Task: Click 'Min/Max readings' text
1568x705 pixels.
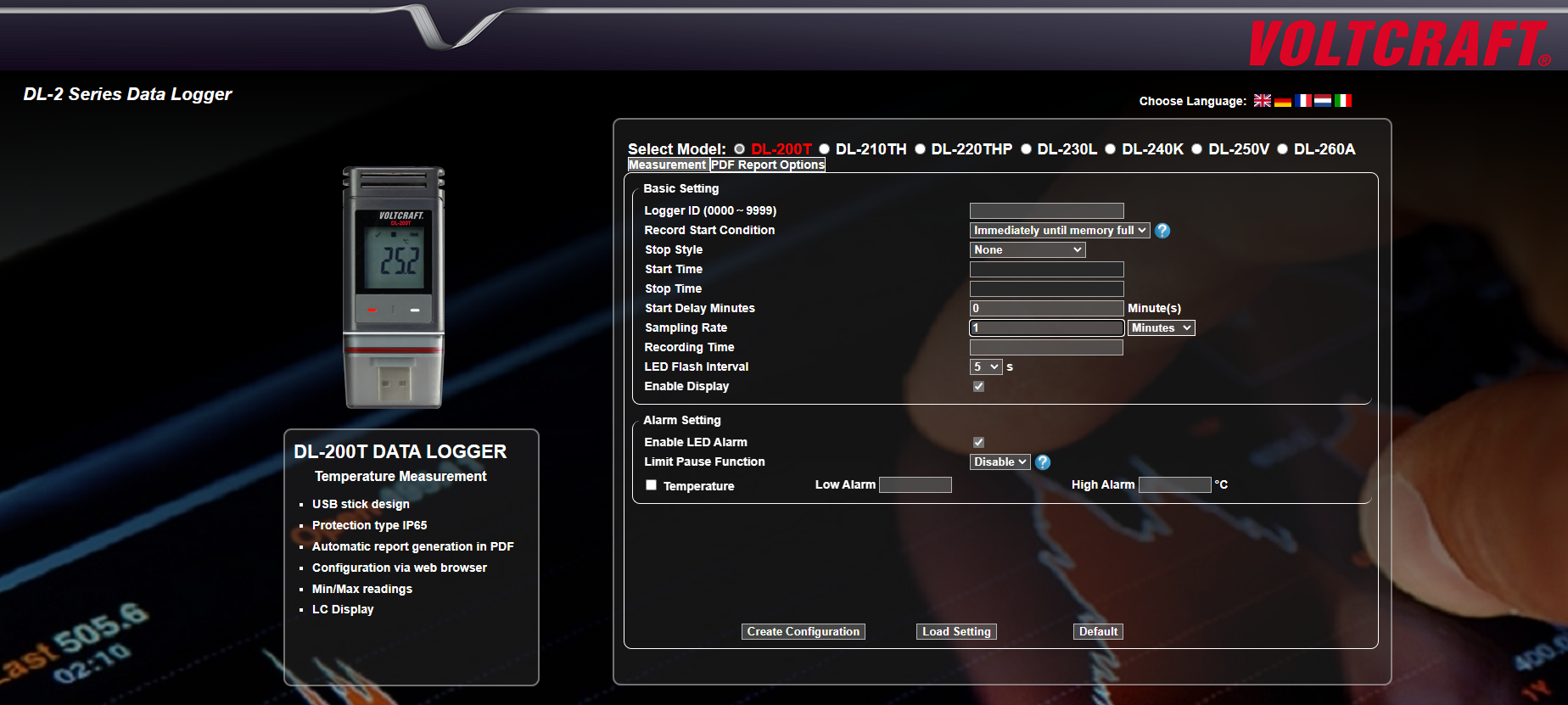Action: 361,589
